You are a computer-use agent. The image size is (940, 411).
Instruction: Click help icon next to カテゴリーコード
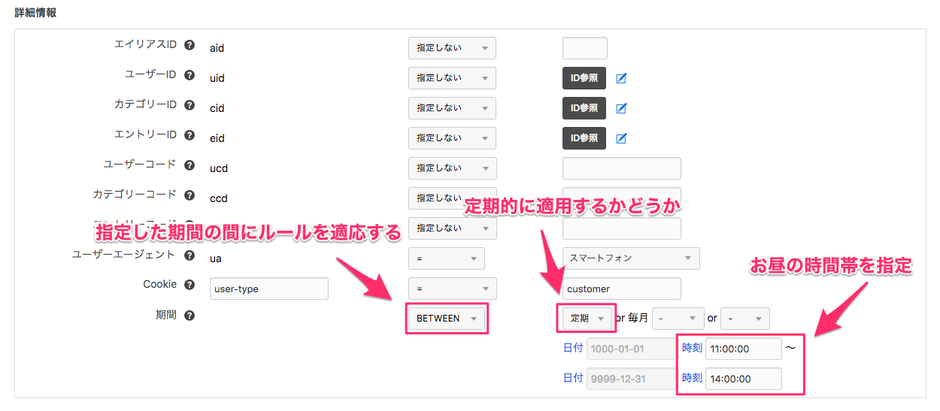point(189,195)
